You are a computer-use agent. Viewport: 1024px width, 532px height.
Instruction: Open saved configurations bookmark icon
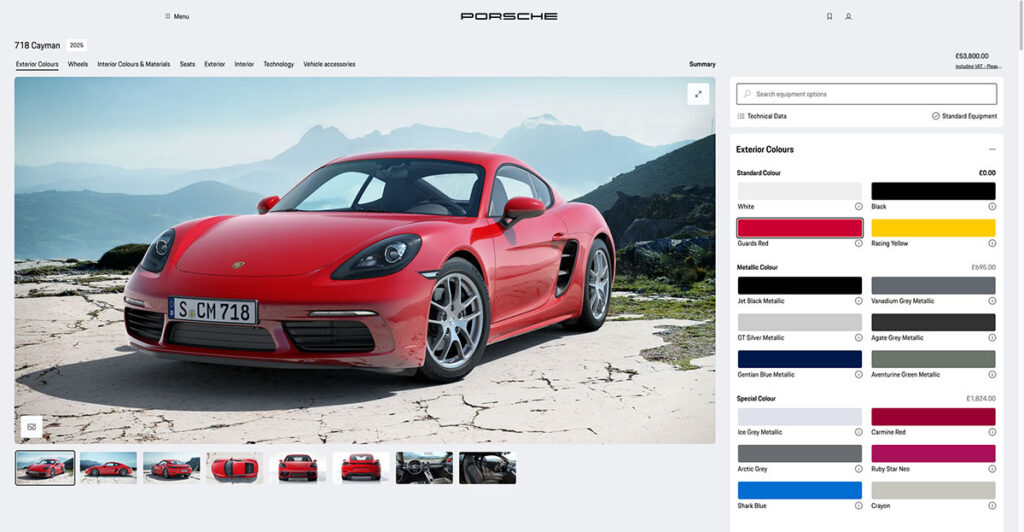click(829, 16)
